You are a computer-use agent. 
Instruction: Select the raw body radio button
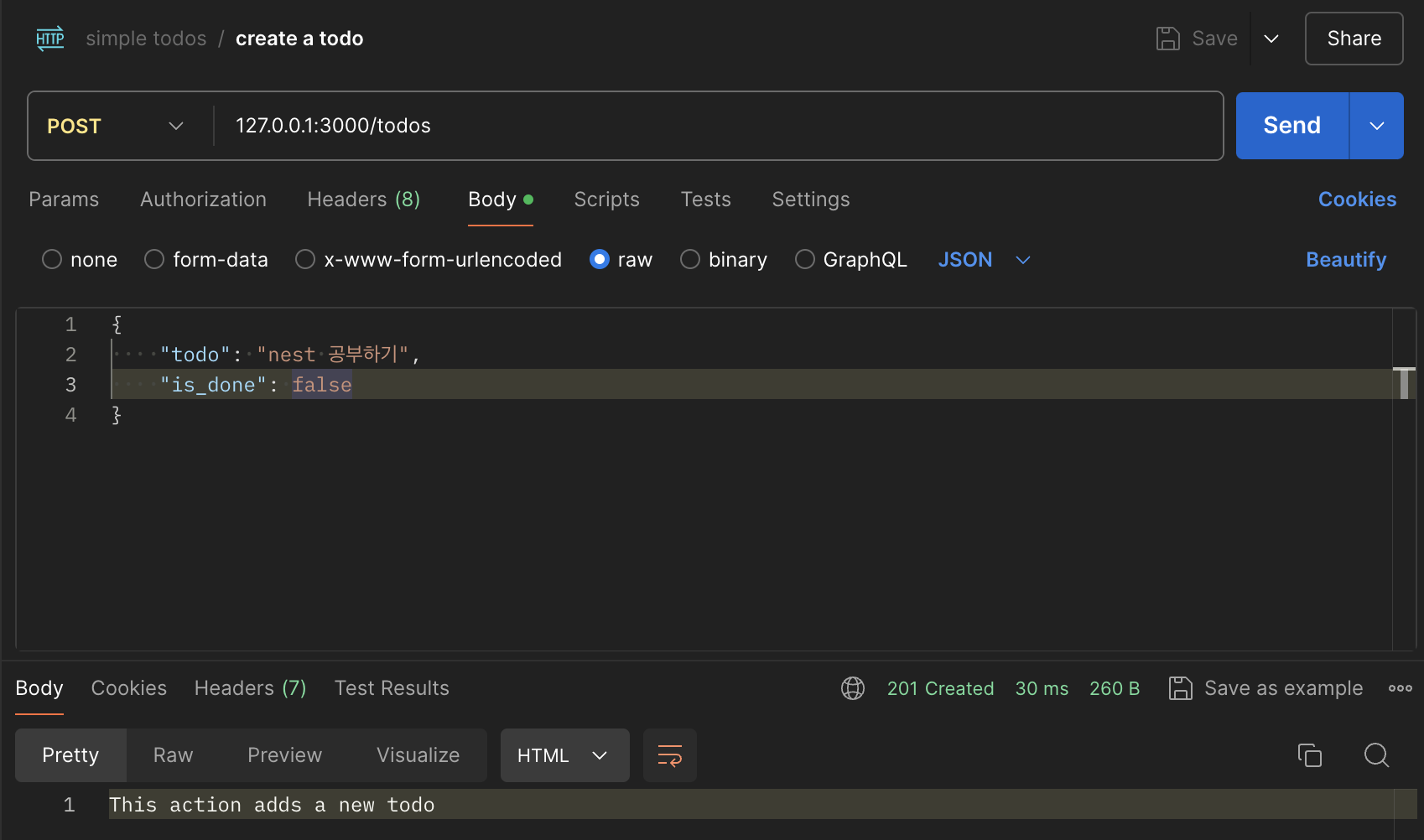pyautogui.click(x=600, y=260)
